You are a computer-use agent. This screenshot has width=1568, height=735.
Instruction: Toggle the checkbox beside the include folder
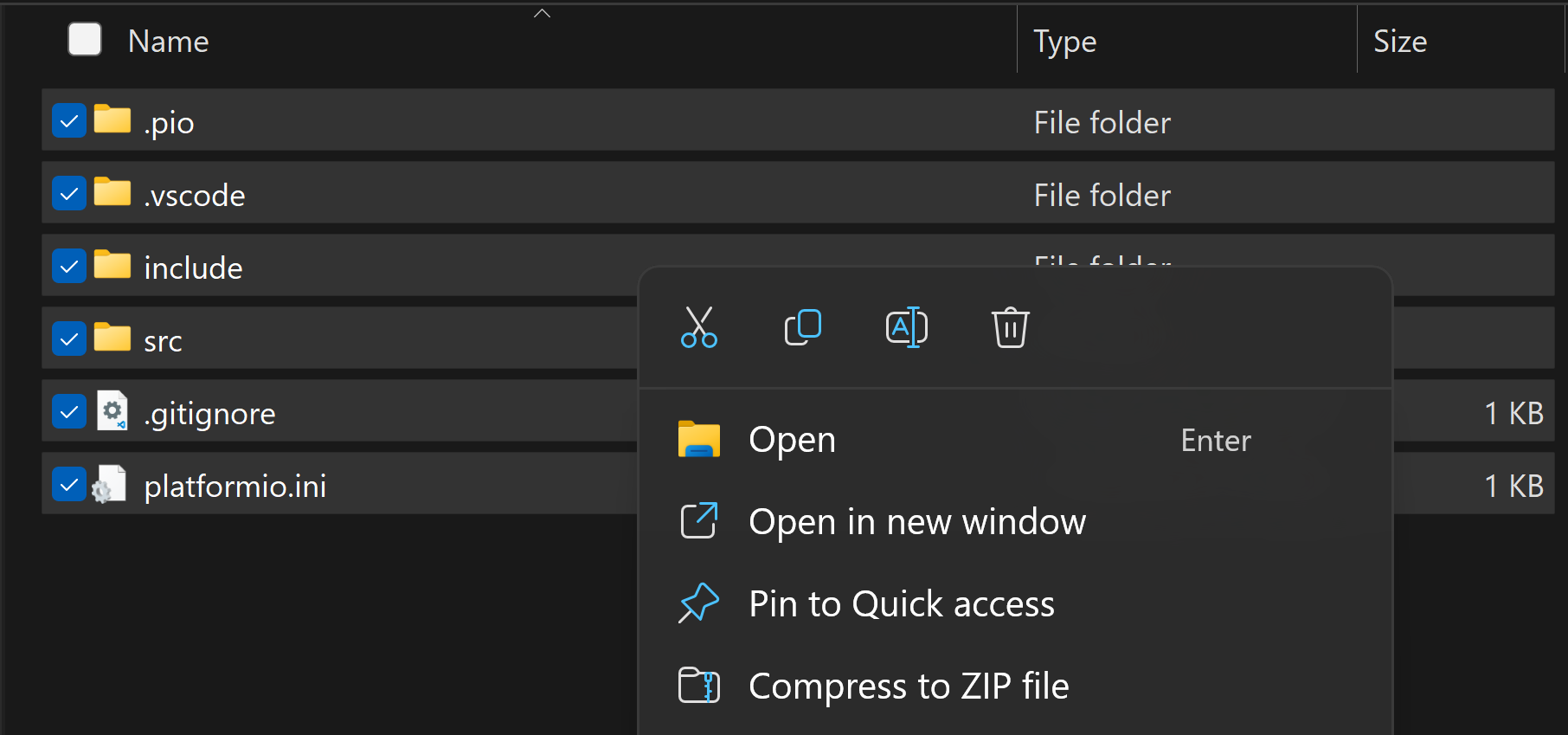coord(69,266)
